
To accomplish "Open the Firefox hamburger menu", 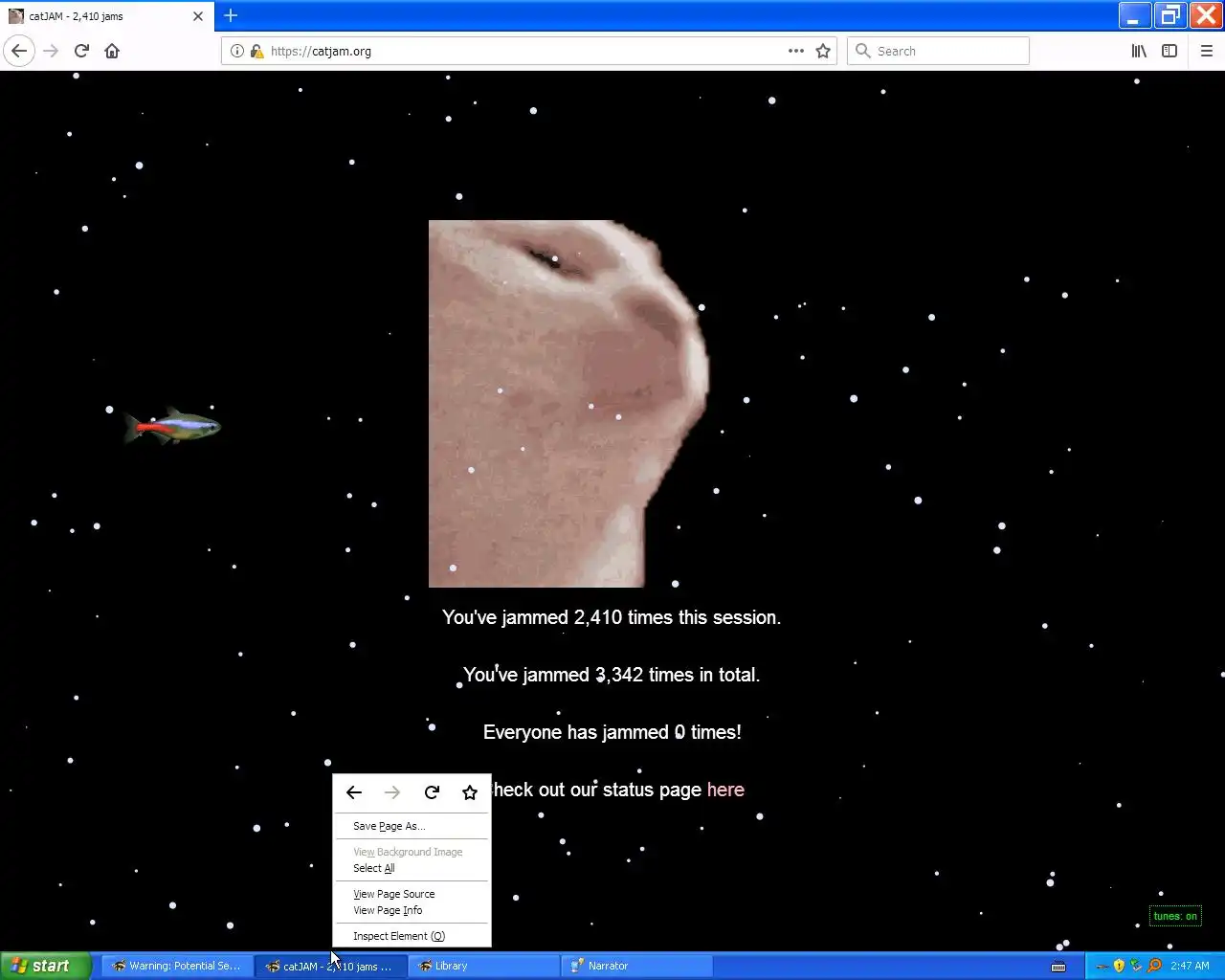I will click(x=1207, y=51).
